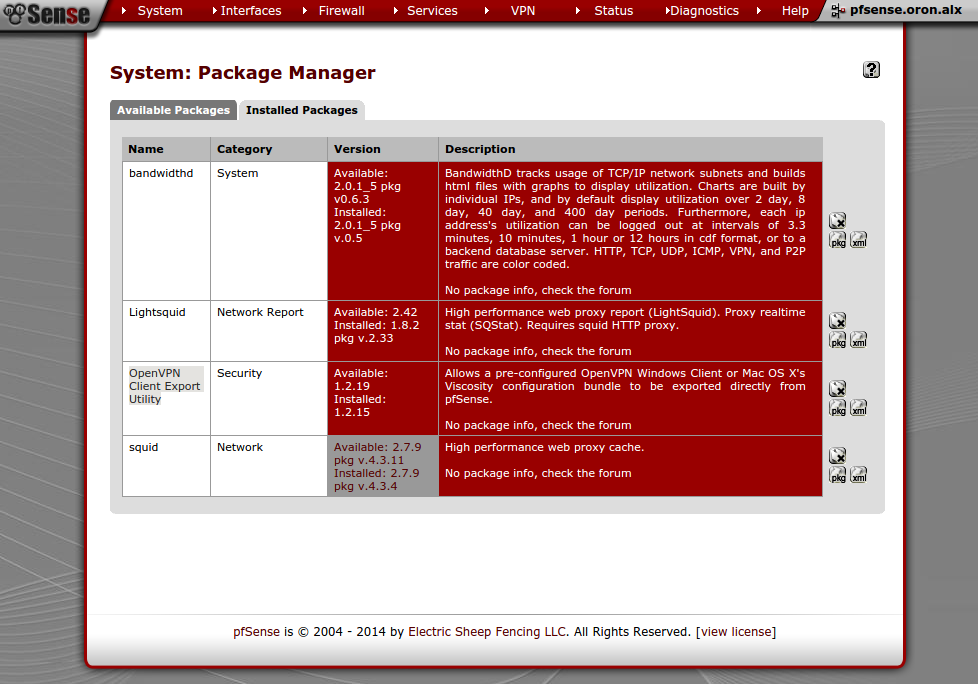978x684 pixels.
Task: Click the squid package name
Action: 143,447
